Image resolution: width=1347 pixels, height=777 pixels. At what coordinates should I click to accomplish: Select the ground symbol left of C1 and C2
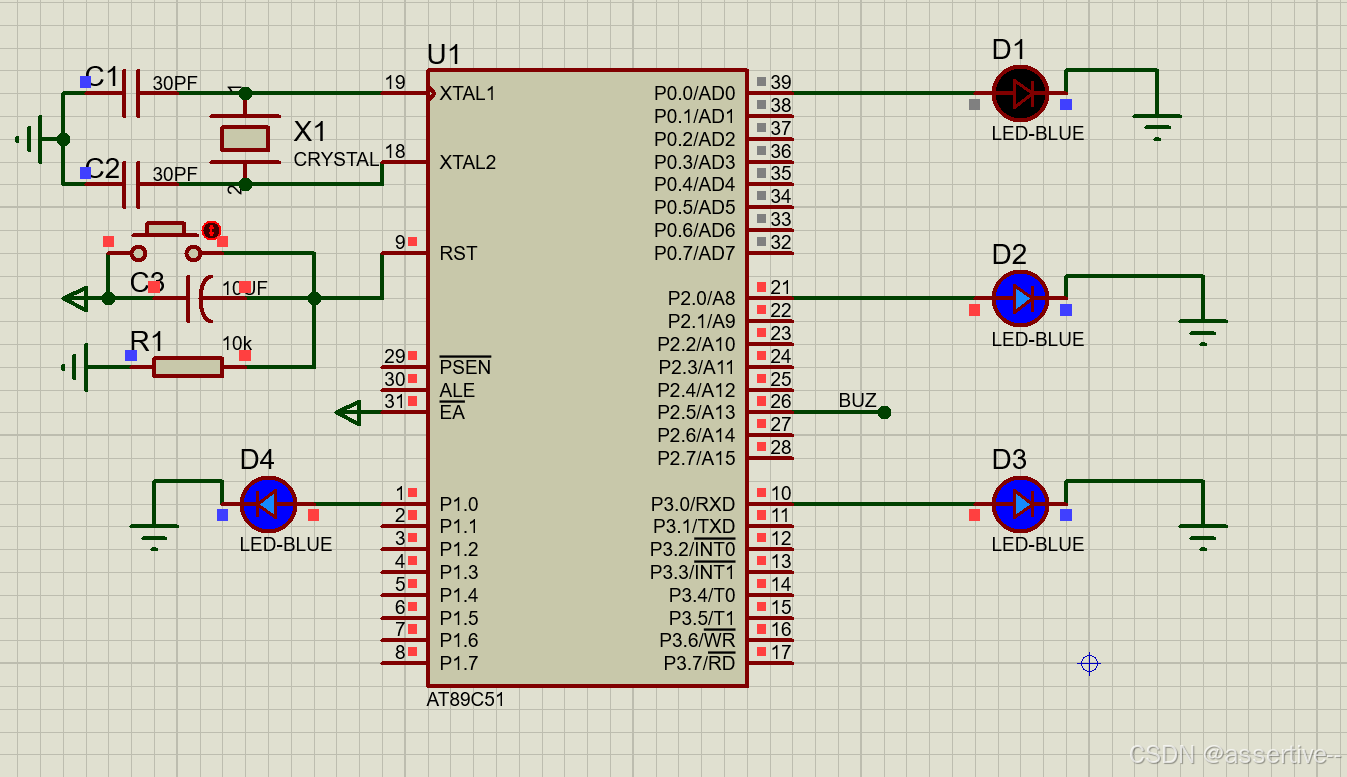pos(30,139)
